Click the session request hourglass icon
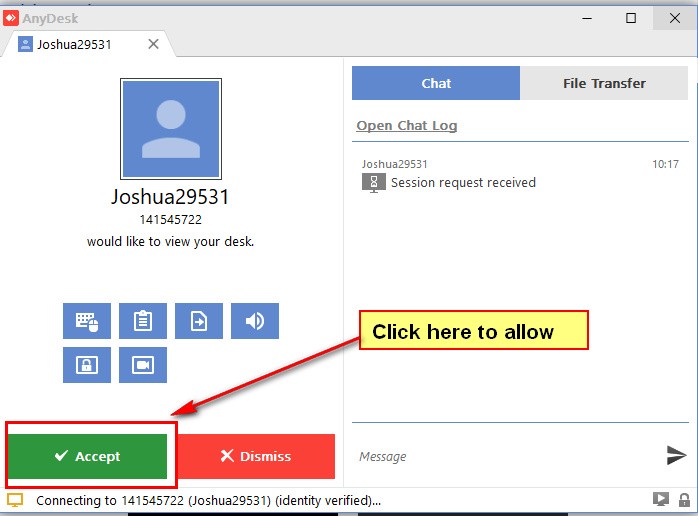Screen dimensions: 698x516 [374, 183]
